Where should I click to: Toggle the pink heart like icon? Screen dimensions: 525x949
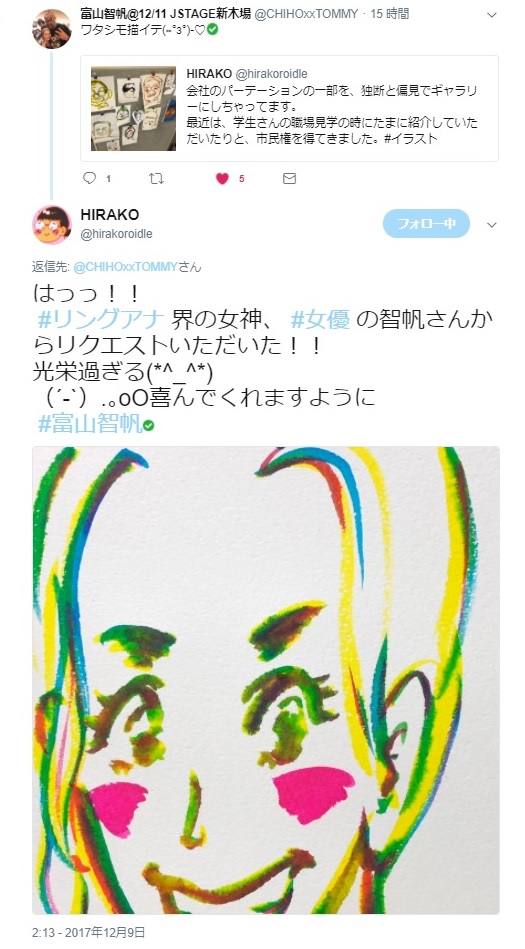pyautogui.click(x=222, y=179)
